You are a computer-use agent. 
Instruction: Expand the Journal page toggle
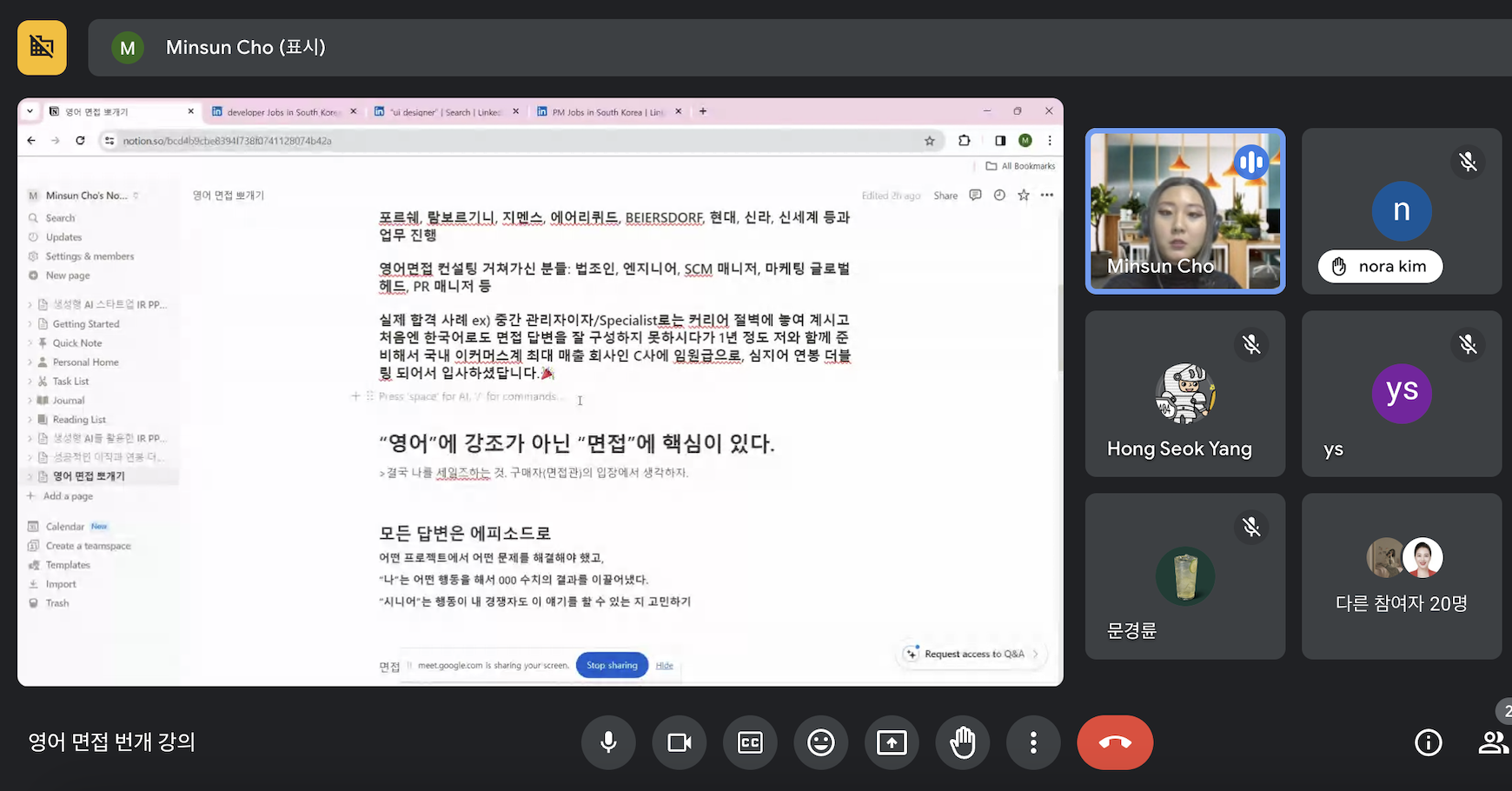point(30,401)
